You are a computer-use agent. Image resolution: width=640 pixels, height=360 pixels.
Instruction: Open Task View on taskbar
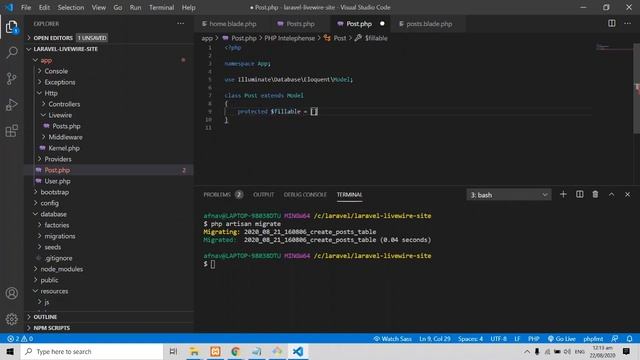[x=173, y=351]
